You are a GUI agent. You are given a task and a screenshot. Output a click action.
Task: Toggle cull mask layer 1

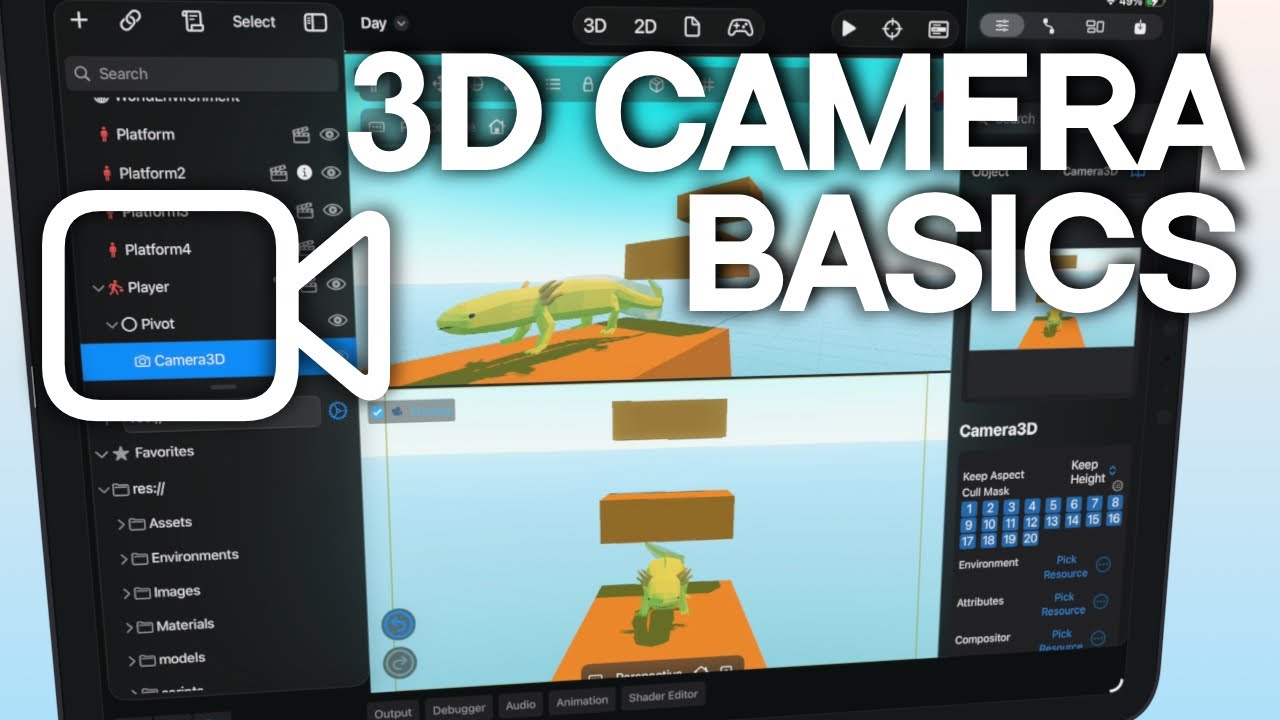969,508
